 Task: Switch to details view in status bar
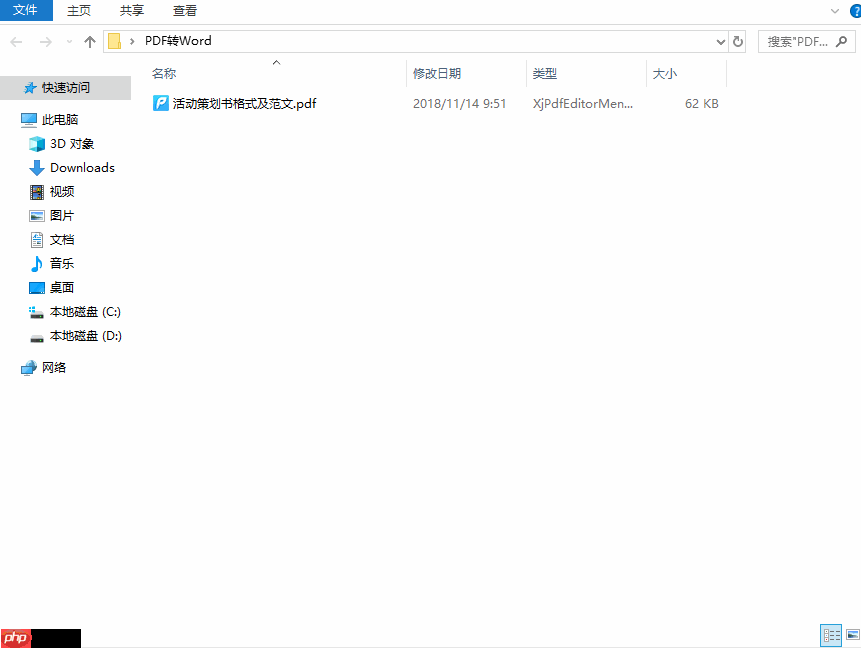coord(831,635)
